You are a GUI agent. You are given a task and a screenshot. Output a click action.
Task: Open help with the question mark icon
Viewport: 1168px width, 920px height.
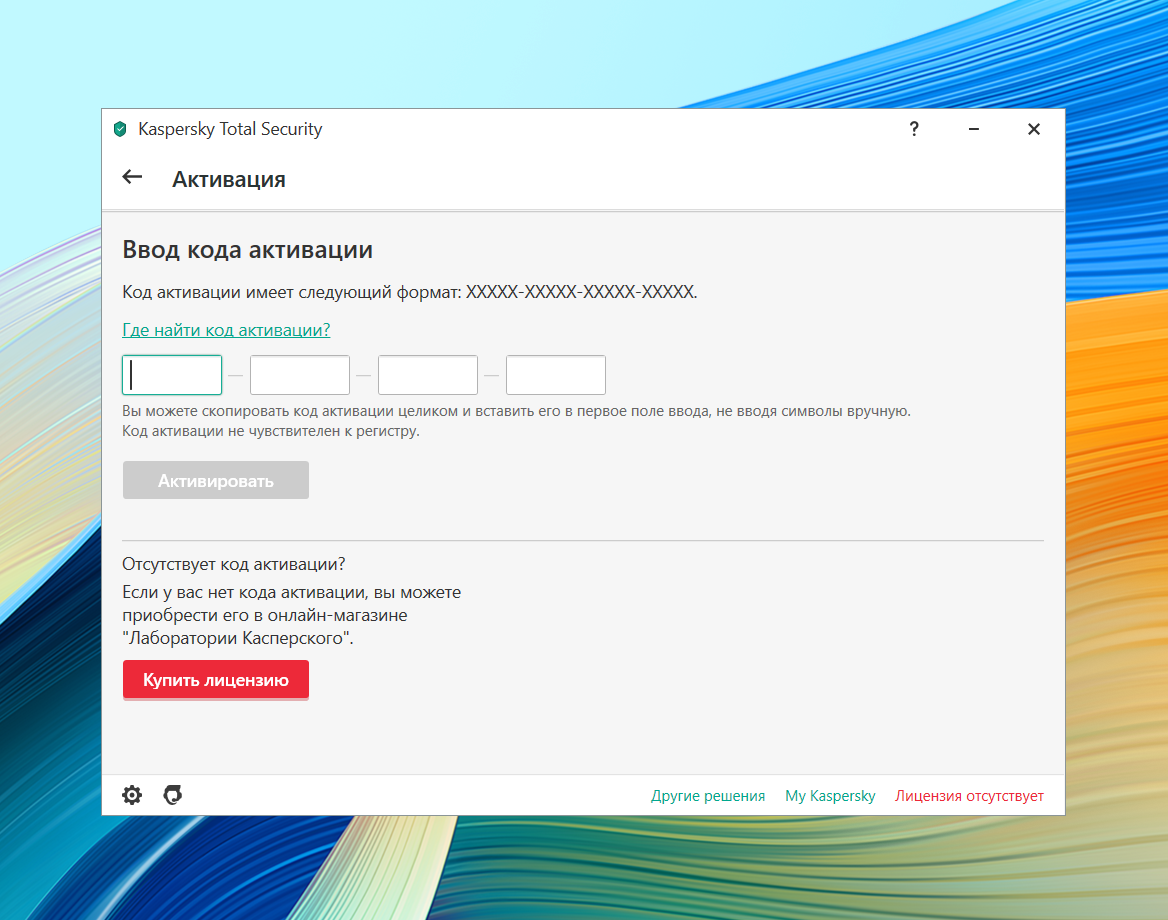914,129
